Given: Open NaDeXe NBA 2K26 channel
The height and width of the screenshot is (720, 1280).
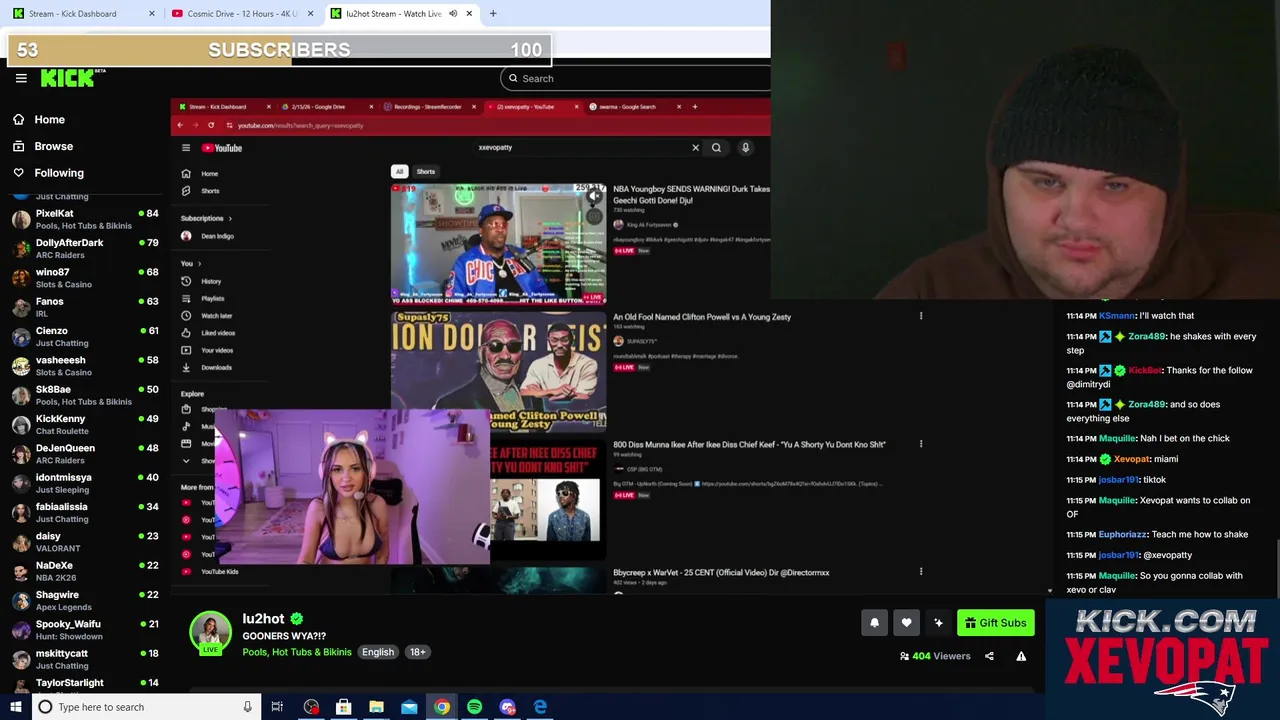Looking at the screenshot, I should click(x=85, y=571).
